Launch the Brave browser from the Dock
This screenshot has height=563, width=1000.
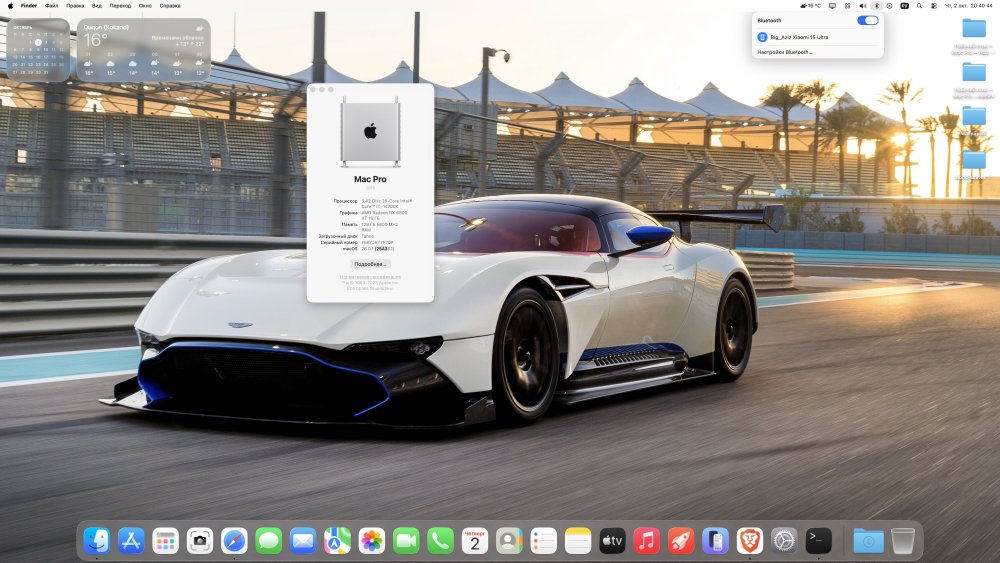(750, 541)
